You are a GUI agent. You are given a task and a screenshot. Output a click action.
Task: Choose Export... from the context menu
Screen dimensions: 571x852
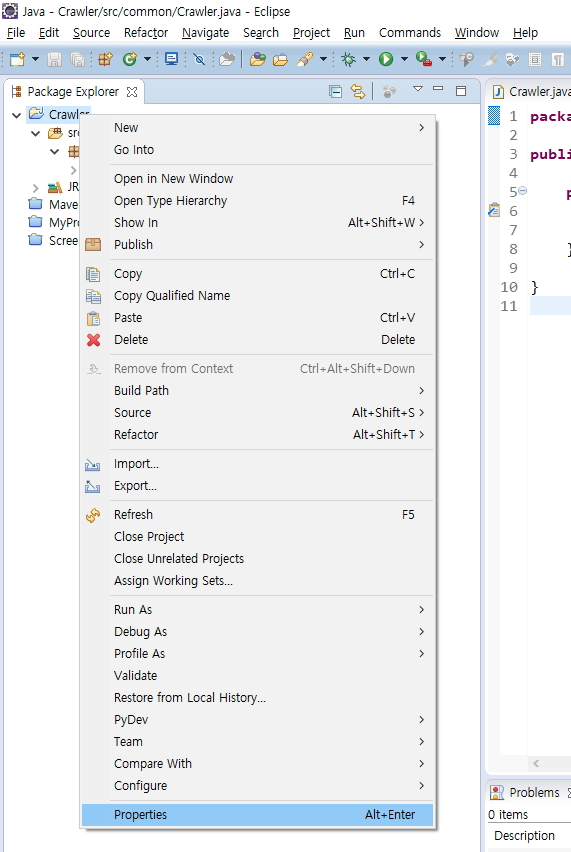[258, 486]
